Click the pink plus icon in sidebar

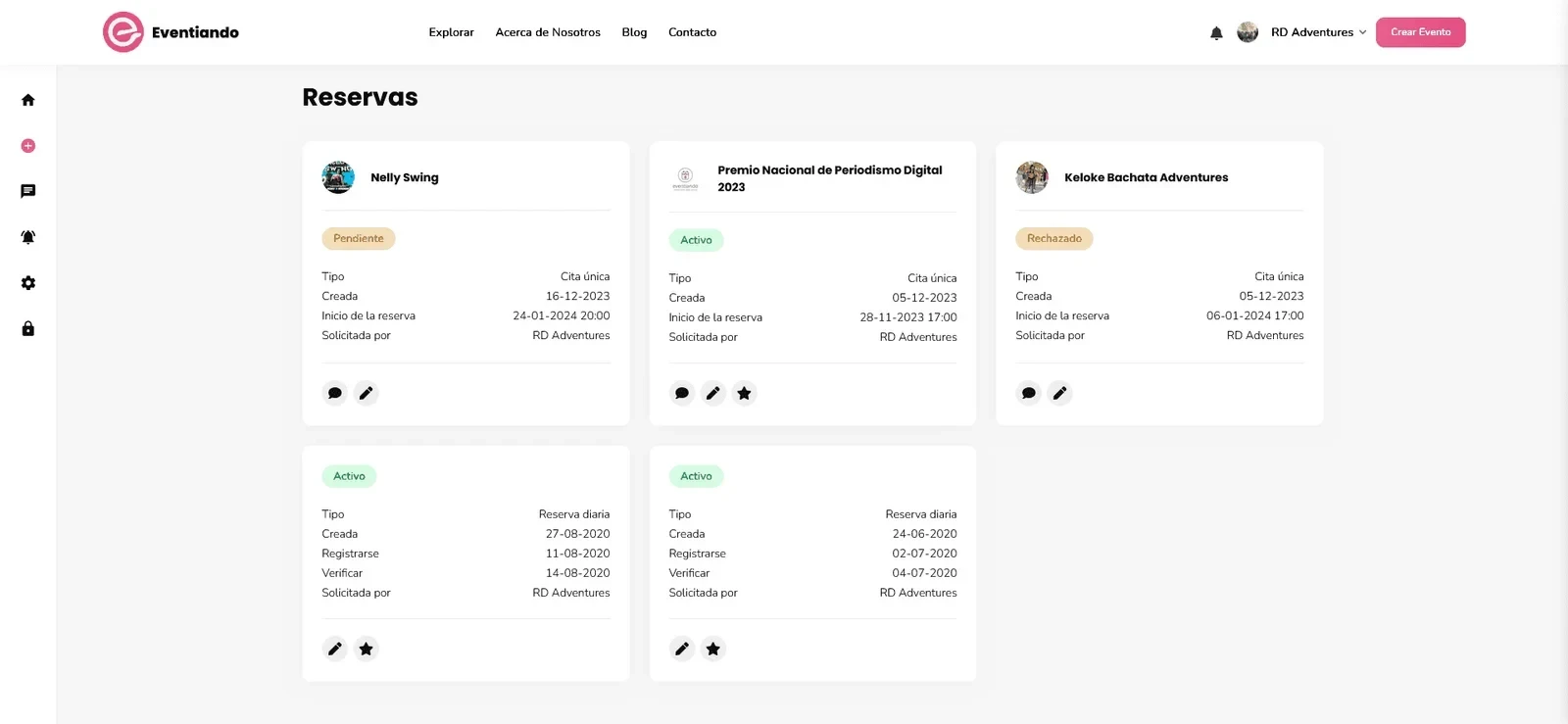point(28,146)
